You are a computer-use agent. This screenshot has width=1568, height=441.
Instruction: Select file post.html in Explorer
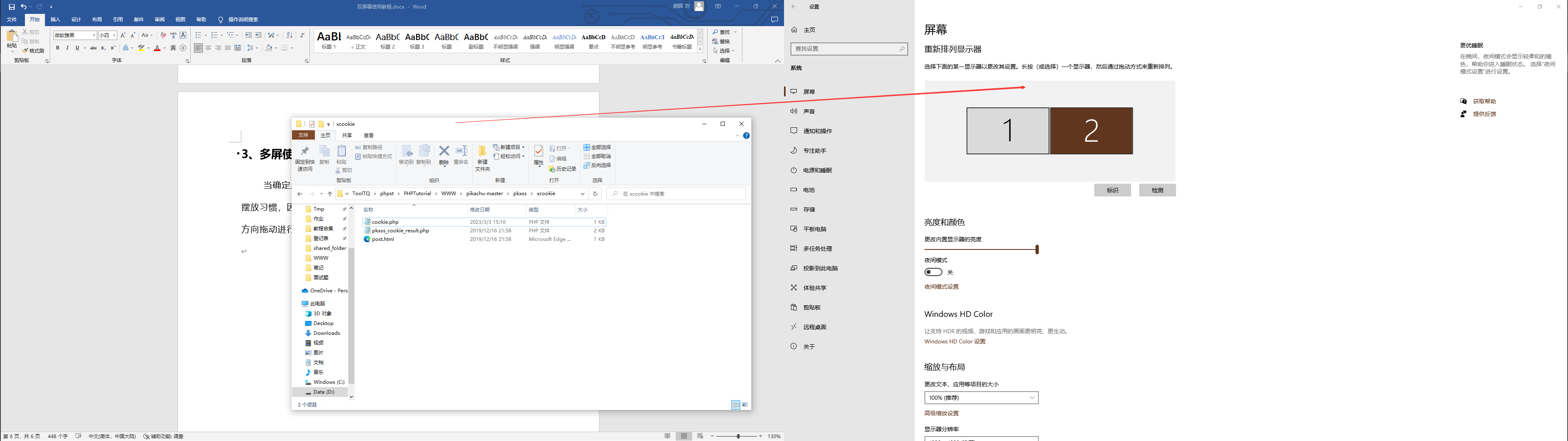point(383,239)
